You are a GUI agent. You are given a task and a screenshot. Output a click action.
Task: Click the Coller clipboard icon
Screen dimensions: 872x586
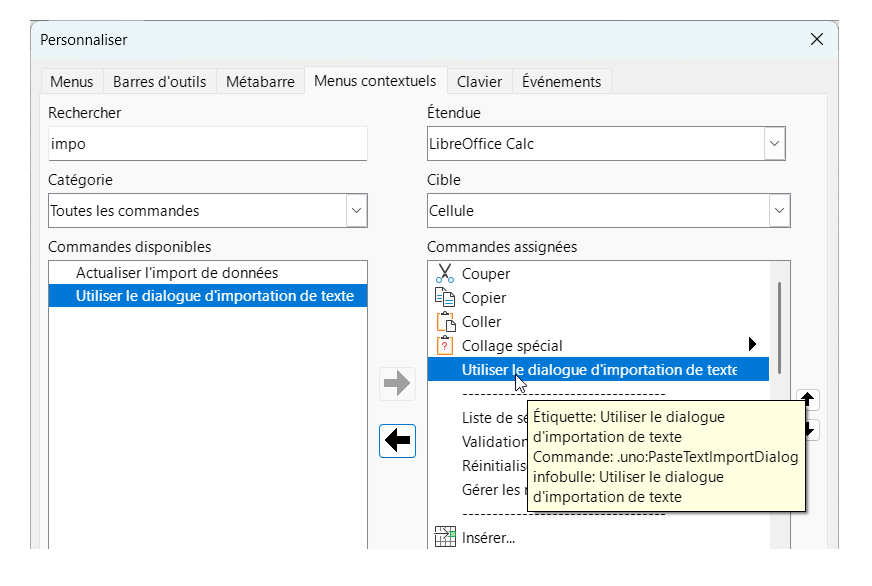click(445, 321)
